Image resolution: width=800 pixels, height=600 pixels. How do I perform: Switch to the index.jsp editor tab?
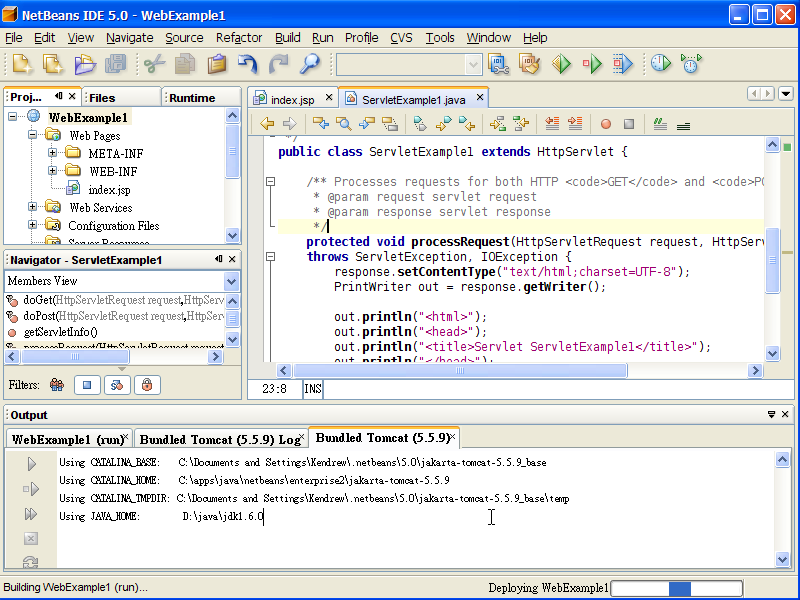pos(293,99)
